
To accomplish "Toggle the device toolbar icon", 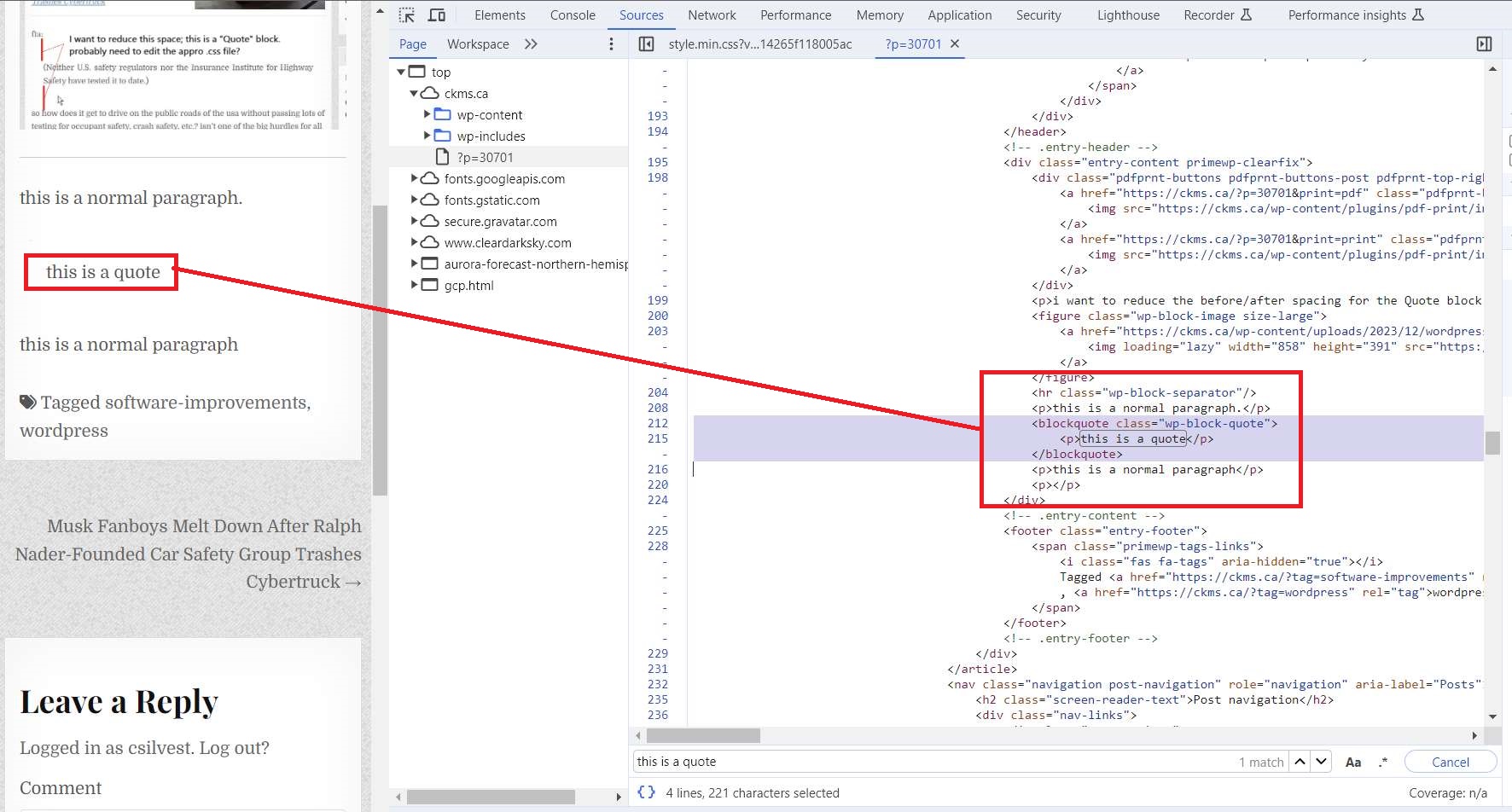I will [437, 15].
